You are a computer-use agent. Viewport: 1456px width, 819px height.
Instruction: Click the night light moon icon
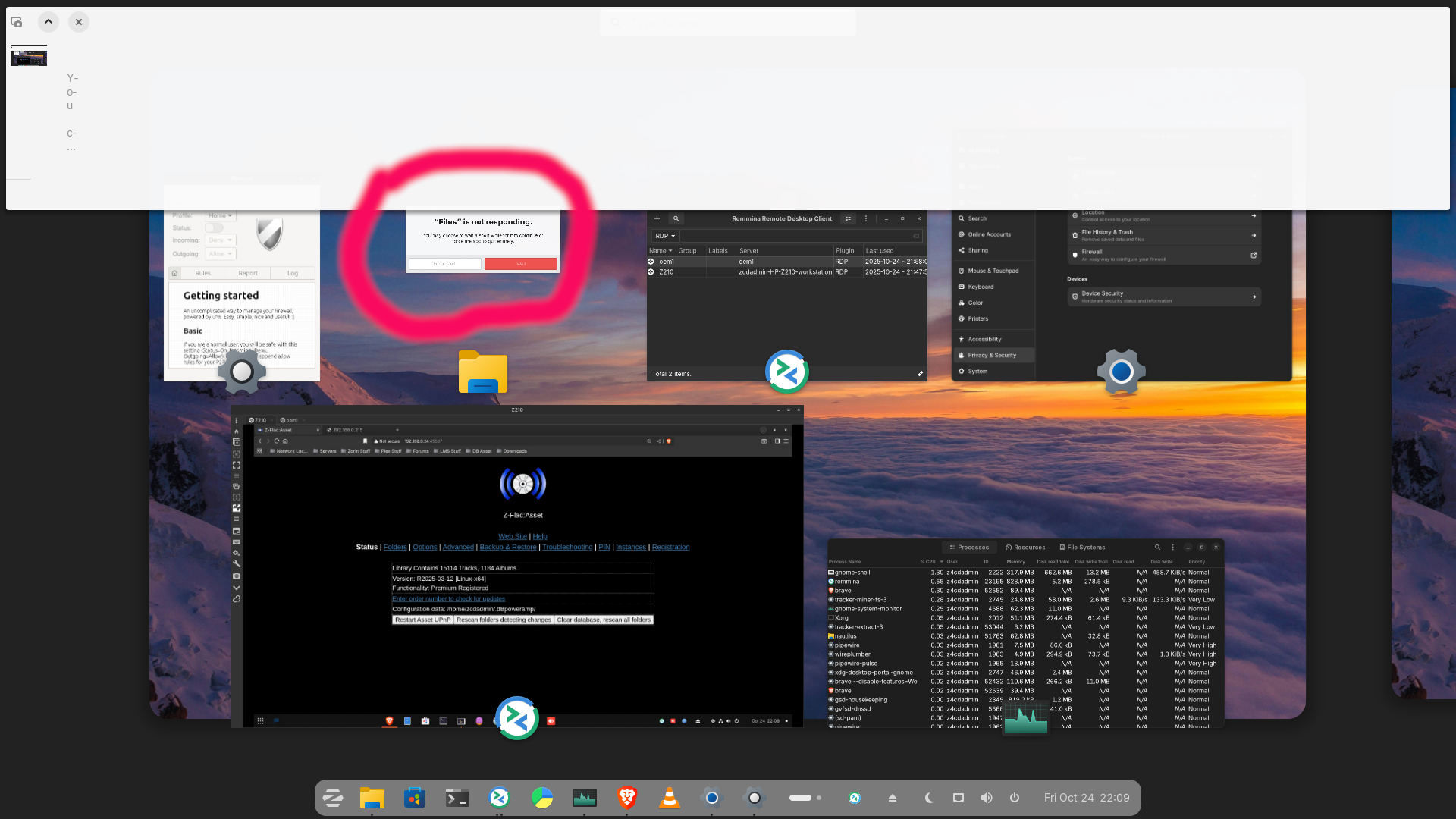pos(930,798)
